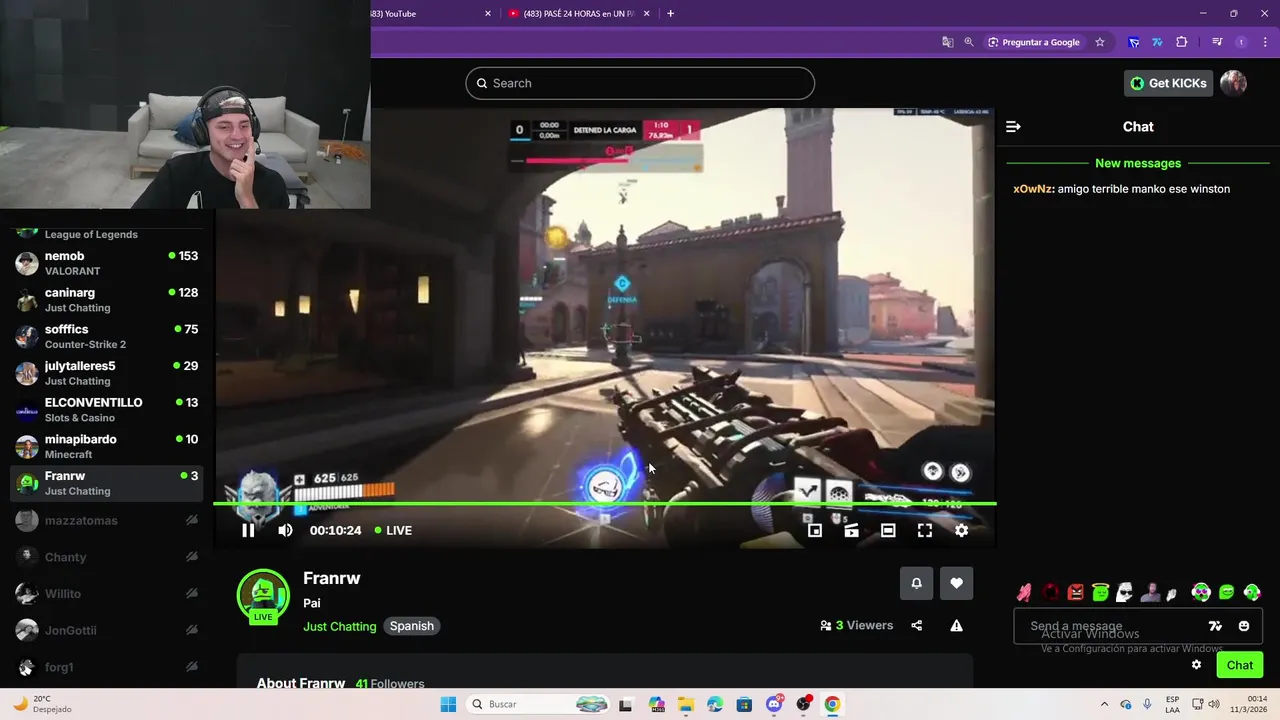Close the PASÉ 24 HORAS tab

click(x=647, y=13)
